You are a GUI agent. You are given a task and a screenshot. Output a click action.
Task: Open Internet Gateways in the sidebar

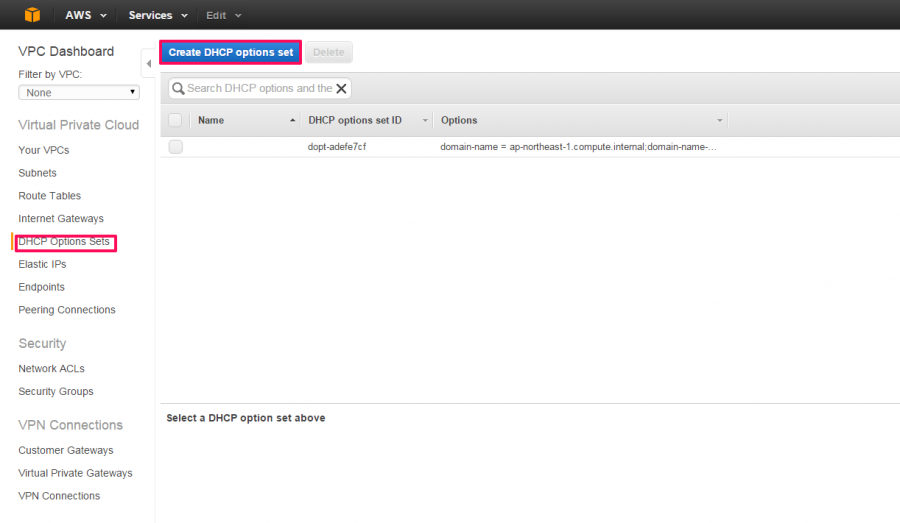click(61, 219)
